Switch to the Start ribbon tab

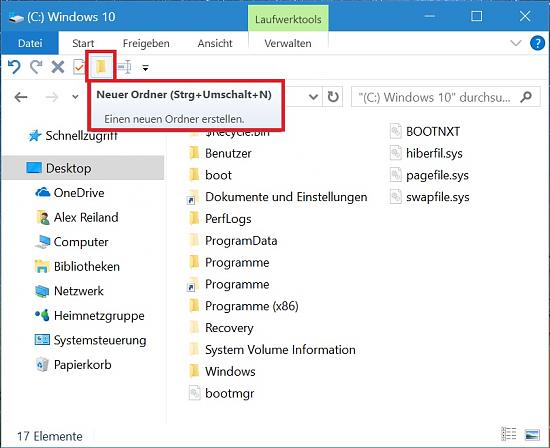[x=83, y=43]
